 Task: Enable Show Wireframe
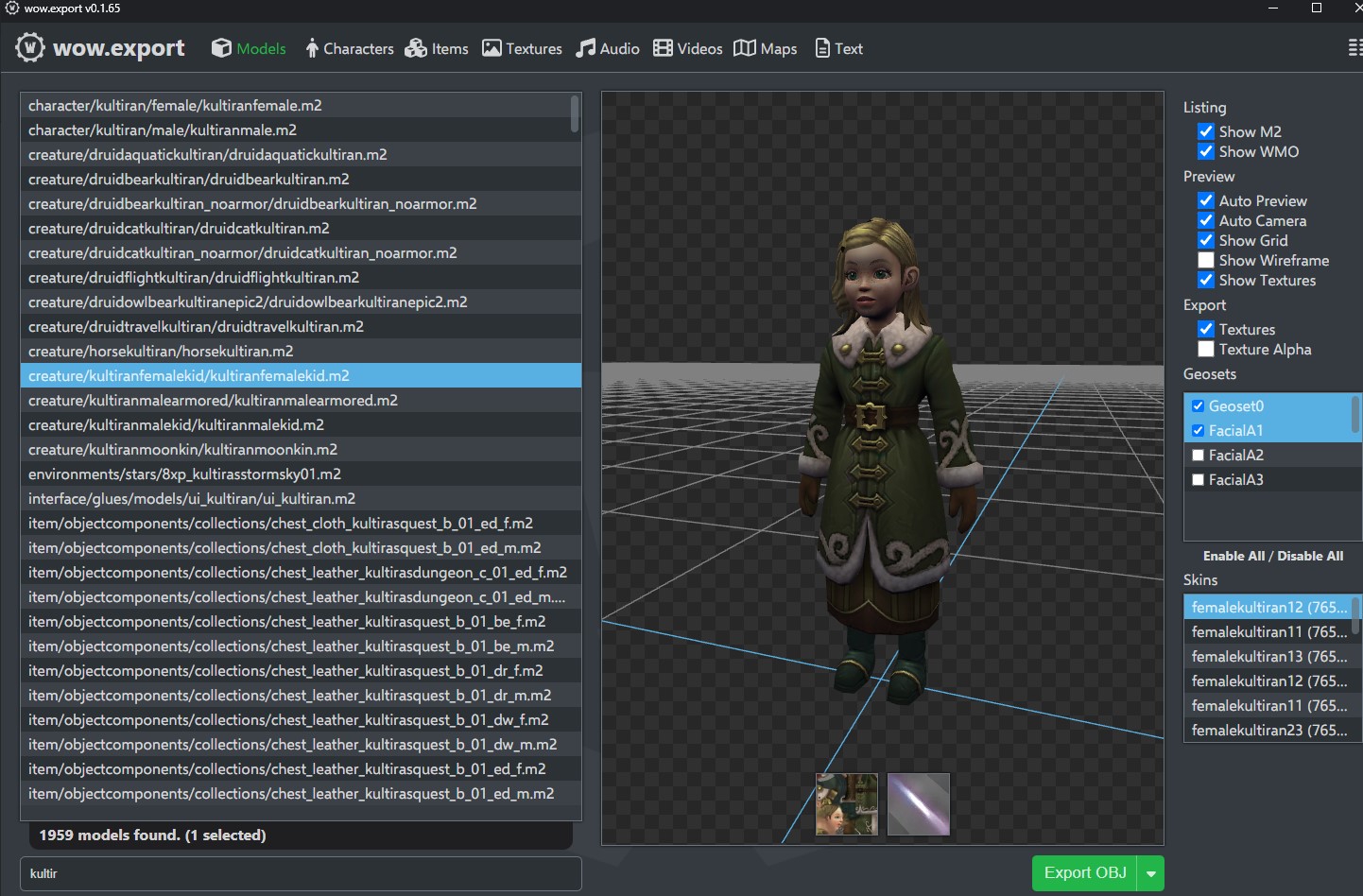pos(1206,260)
